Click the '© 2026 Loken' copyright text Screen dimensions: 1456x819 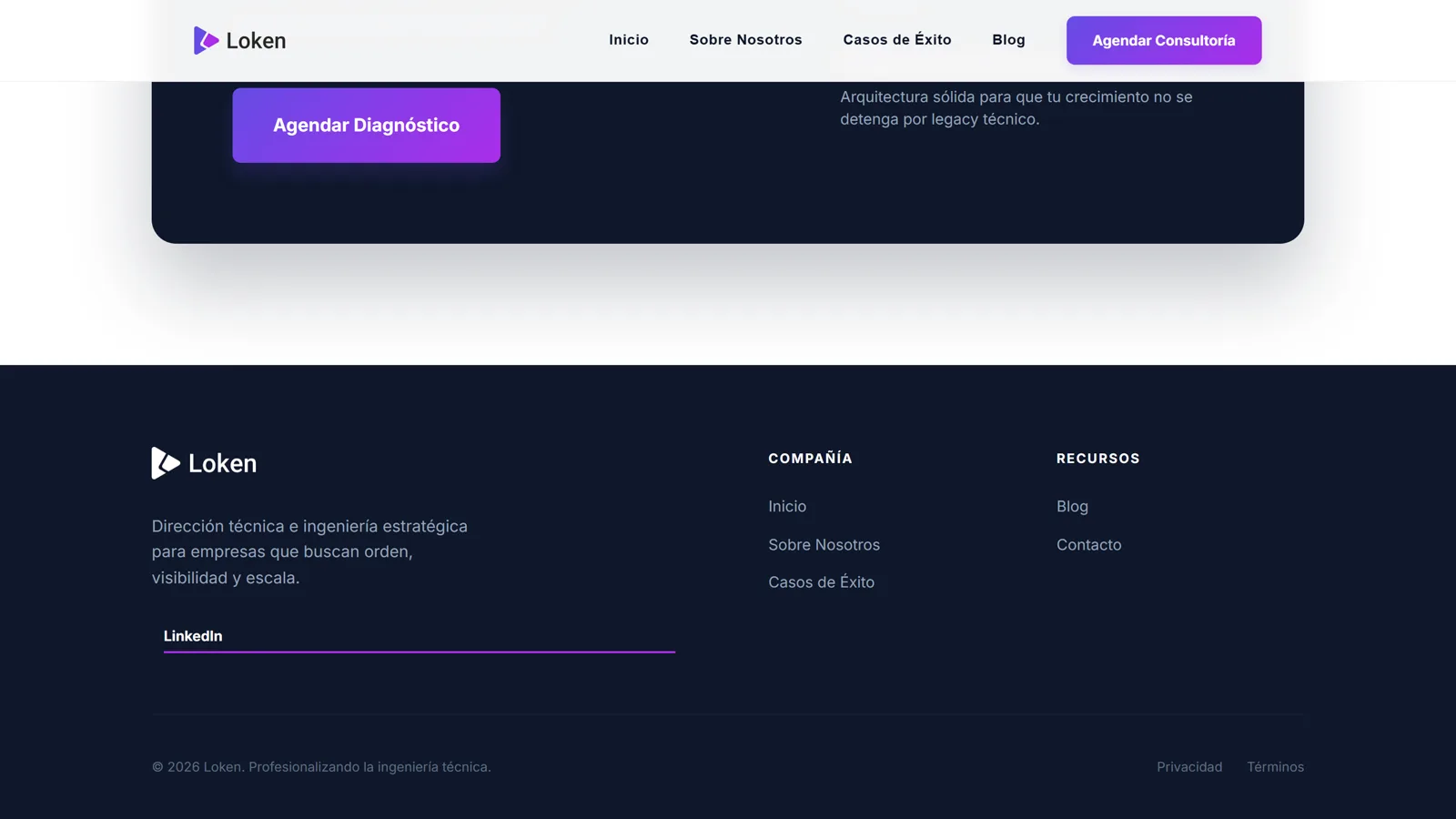321,767
